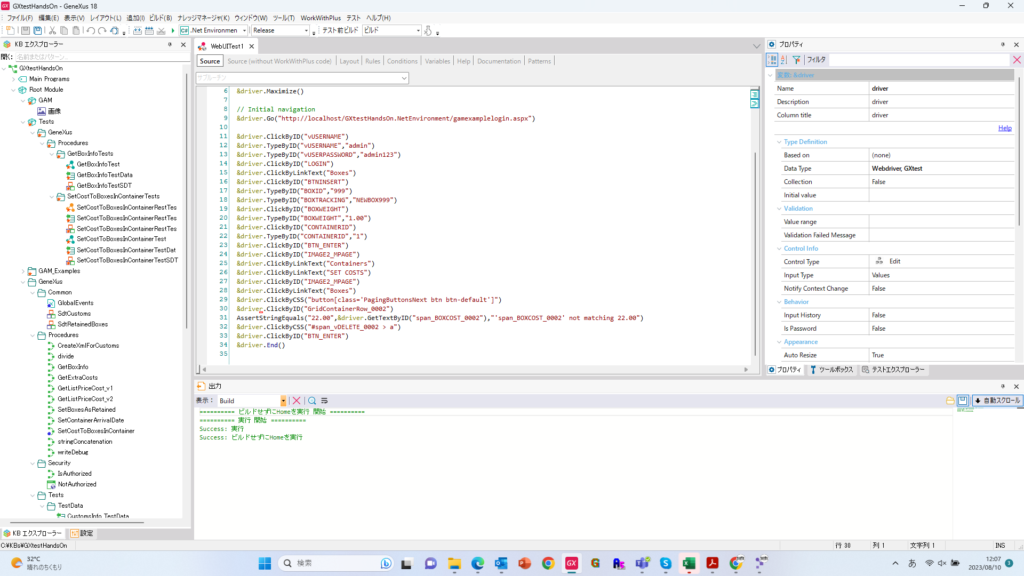Screen dimensions: 1024x576
Task: Open the WorkWithPlus menu
Action: [321, 18]
